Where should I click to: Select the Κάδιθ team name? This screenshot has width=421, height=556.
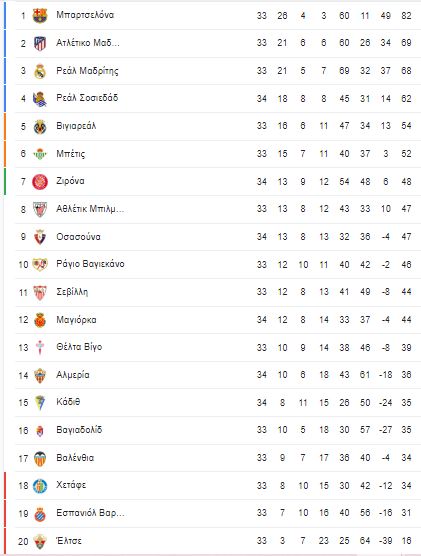pos(68,402)
